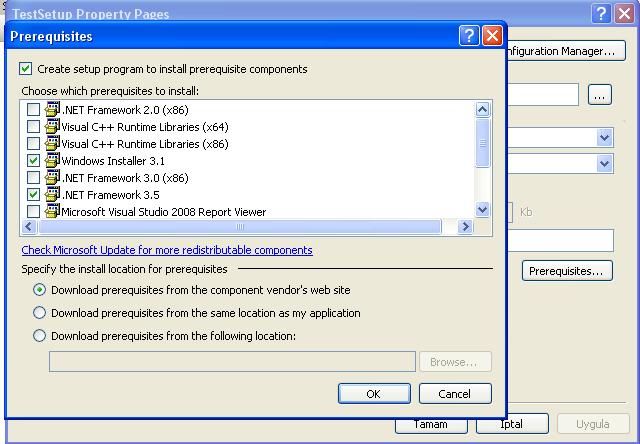The width and height of the screenshot is (640, 444).
Task: Click the .NET Framework 3.0 (x86) package icon
Action: tap(52, 178)
